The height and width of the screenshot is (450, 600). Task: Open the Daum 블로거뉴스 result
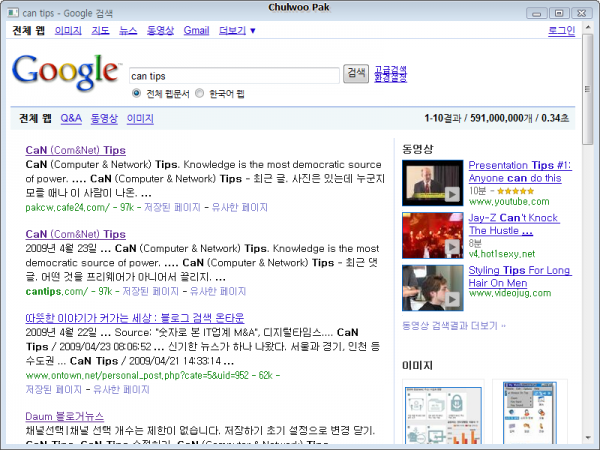[64, 416]
